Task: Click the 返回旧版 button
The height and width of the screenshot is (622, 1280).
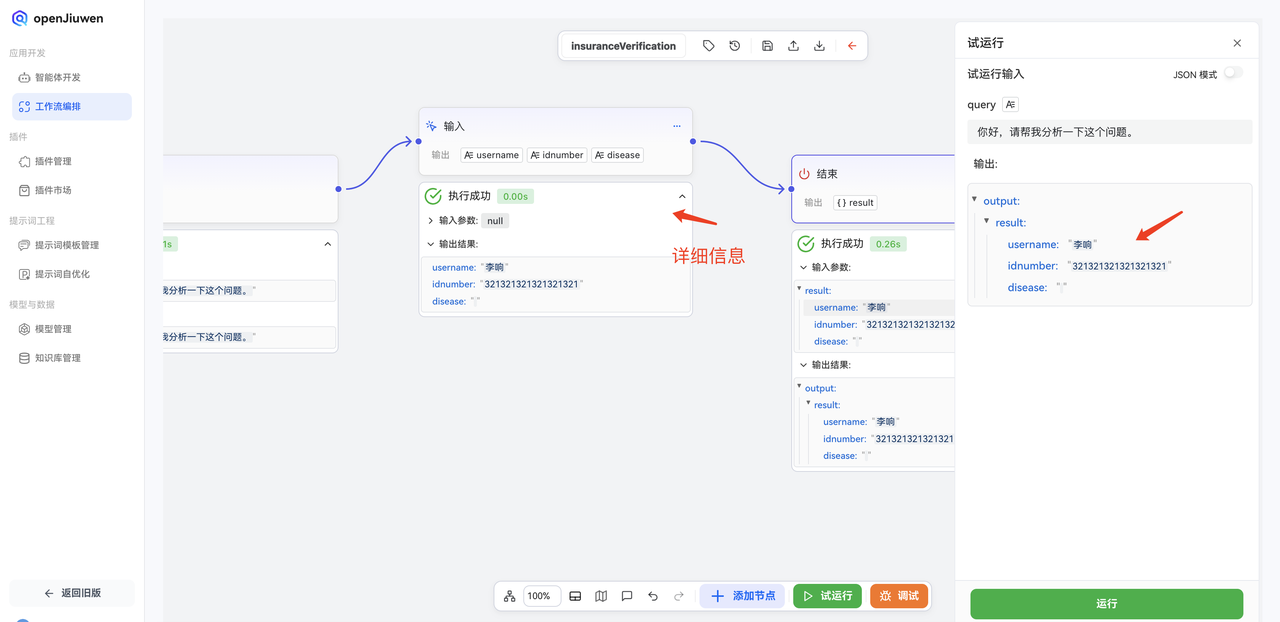Action: click(72, 593)
